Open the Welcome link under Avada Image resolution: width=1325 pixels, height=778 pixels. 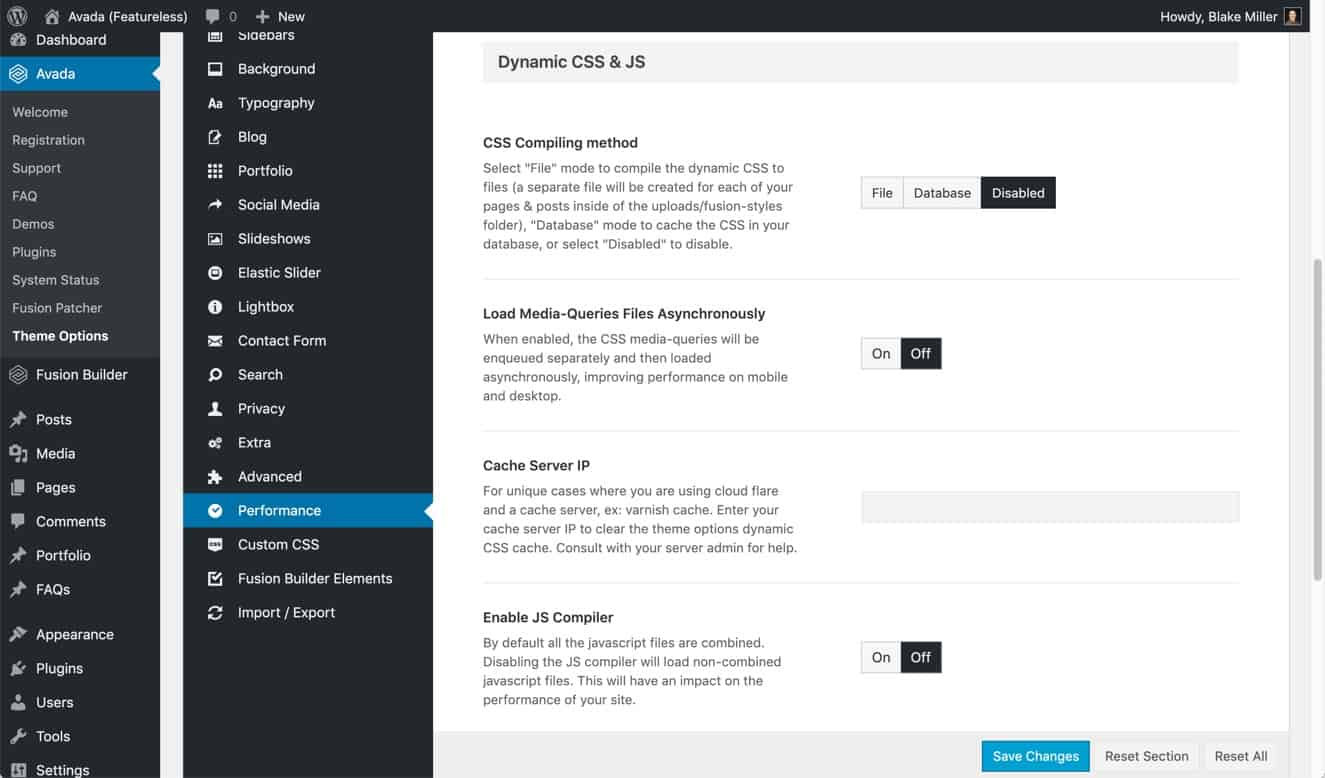point(40,112)
